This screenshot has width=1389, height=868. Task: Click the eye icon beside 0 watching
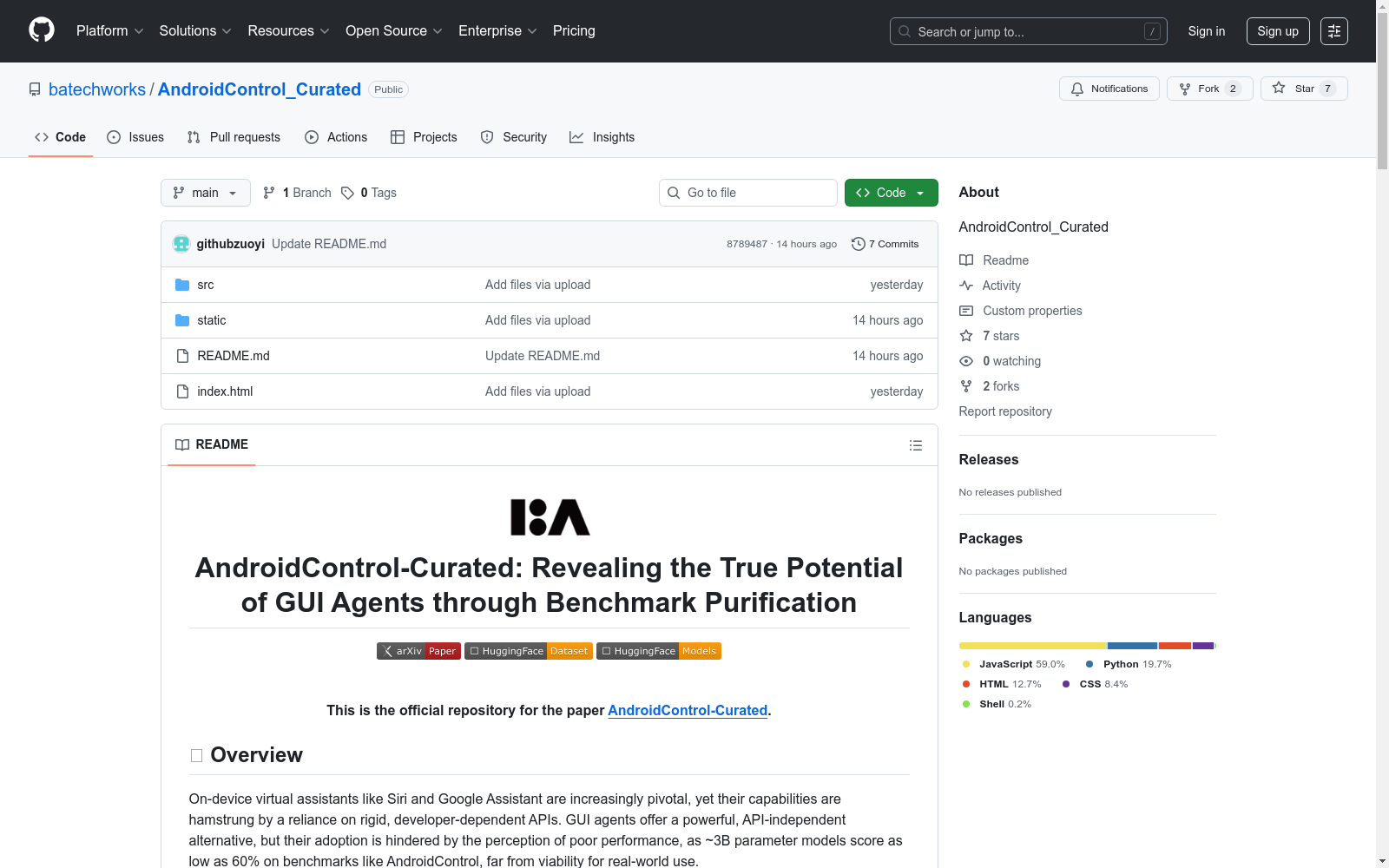966,361
